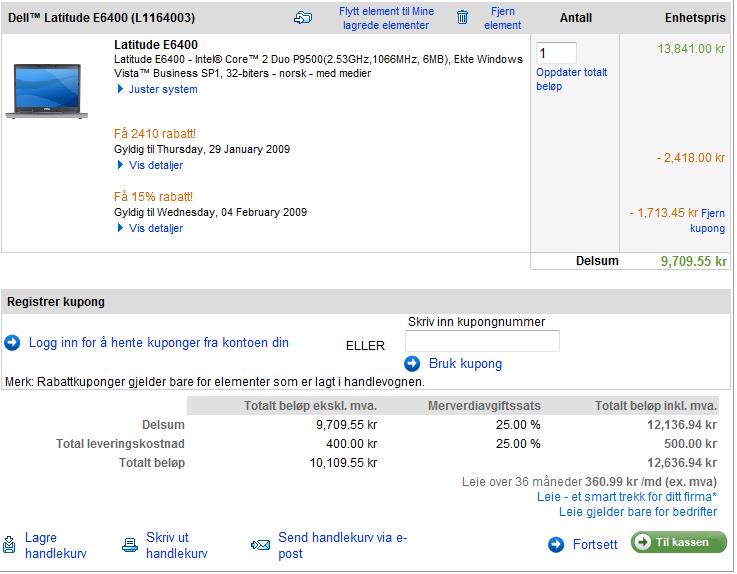Open Leie gjelder bare for bedrifter link

coord(638,511)
